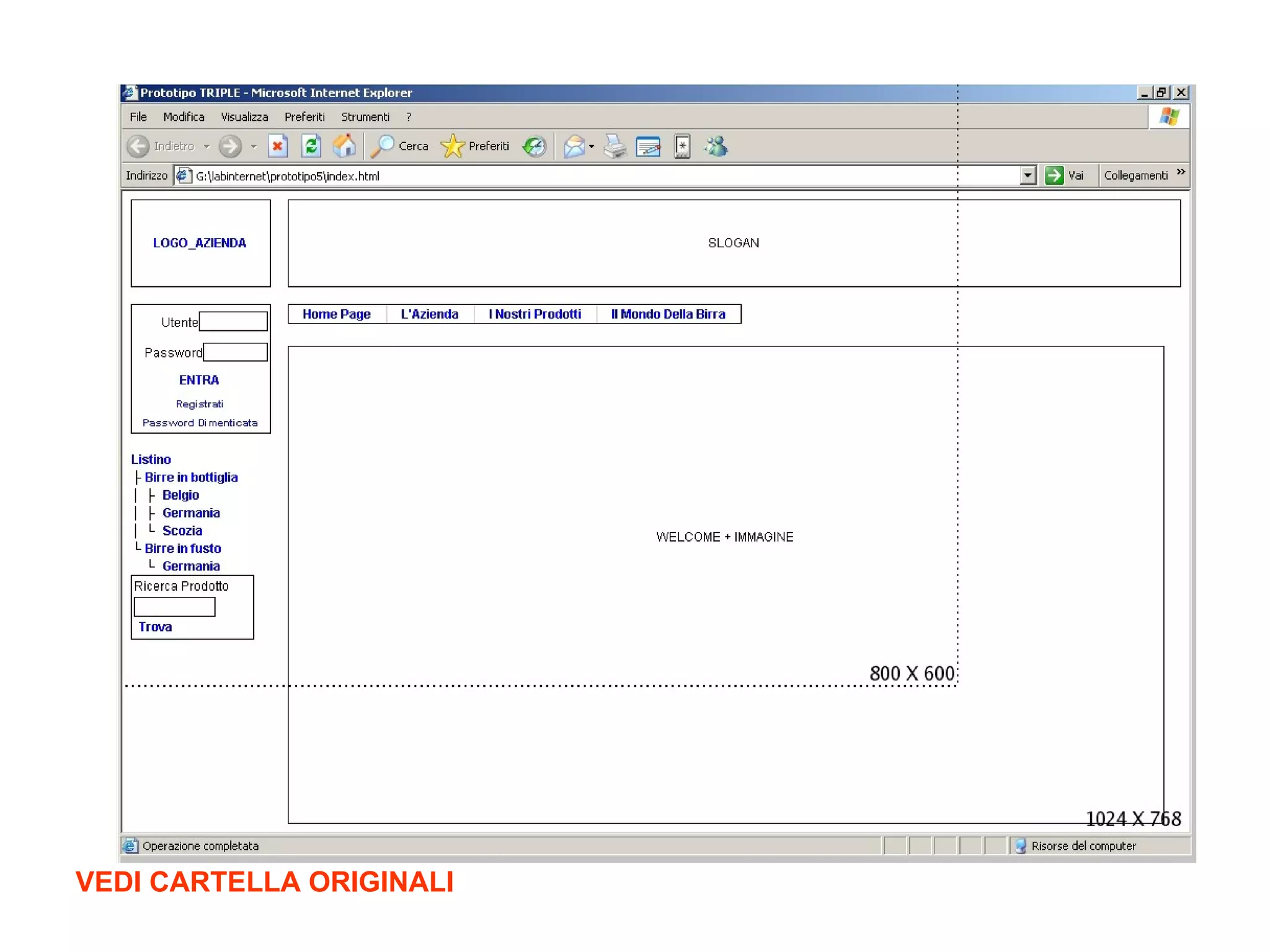Click the Indietro back arrow icon
The height and width of the screenshot is (952, 1270).
click(x=138, y=146)
